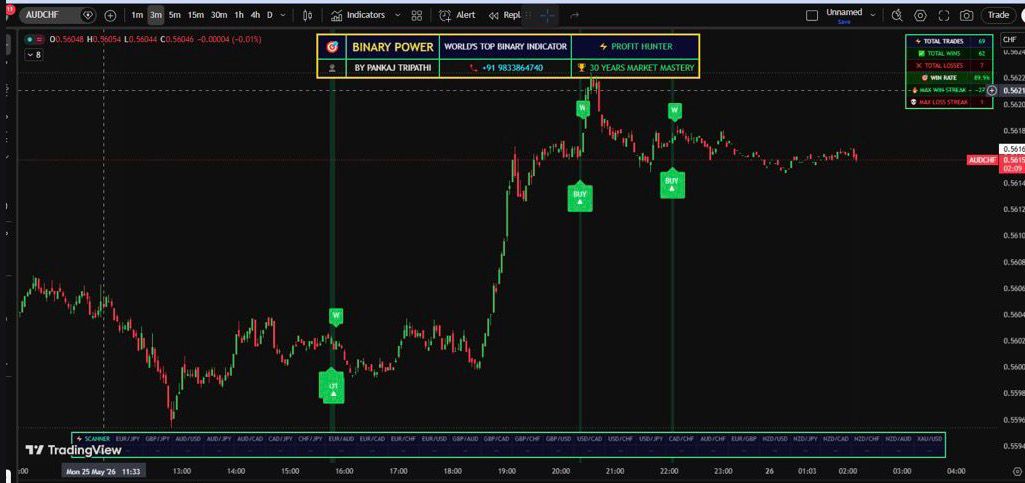Select the 15m timeframe
Viewport: 1025px width, 483px height.
coord(195,15)
